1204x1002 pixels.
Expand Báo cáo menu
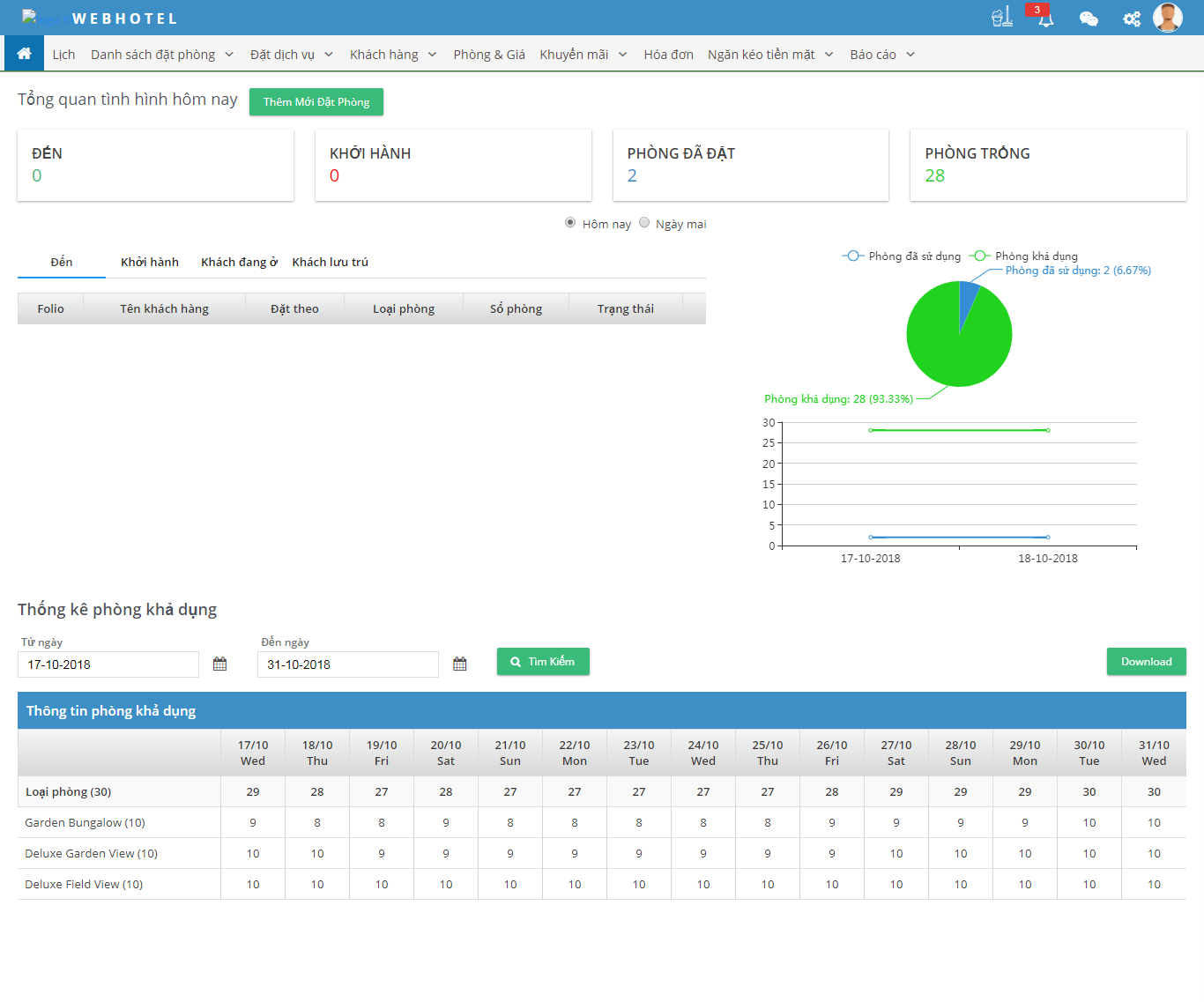pos(882,55)
